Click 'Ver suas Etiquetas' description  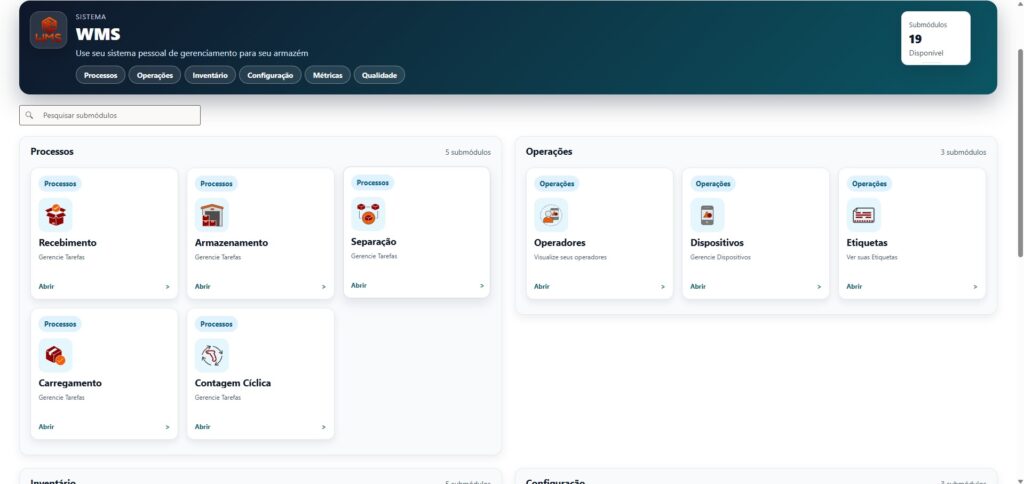(872, 257)
